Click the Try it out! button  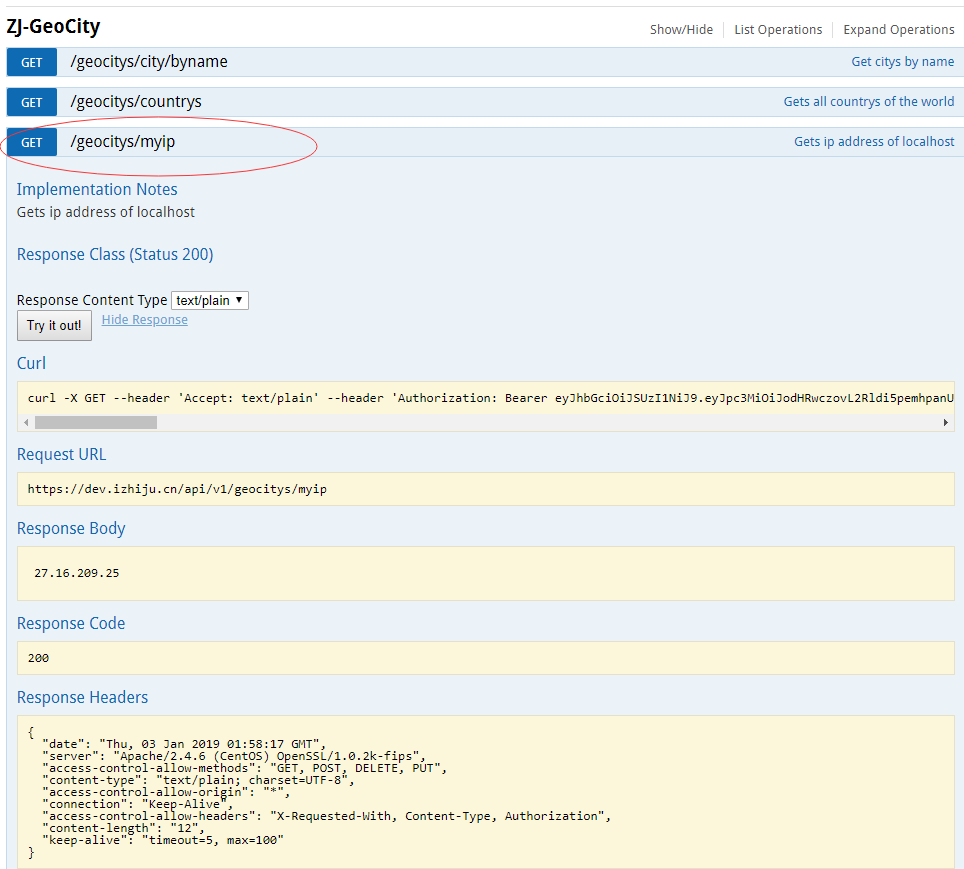click(x=54, y=325)
